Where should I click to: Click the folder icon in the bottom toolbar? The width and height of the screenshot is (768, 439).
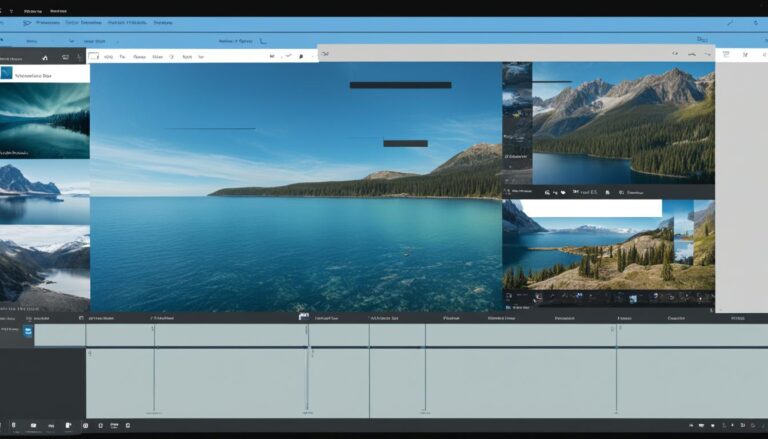[33, 425]
